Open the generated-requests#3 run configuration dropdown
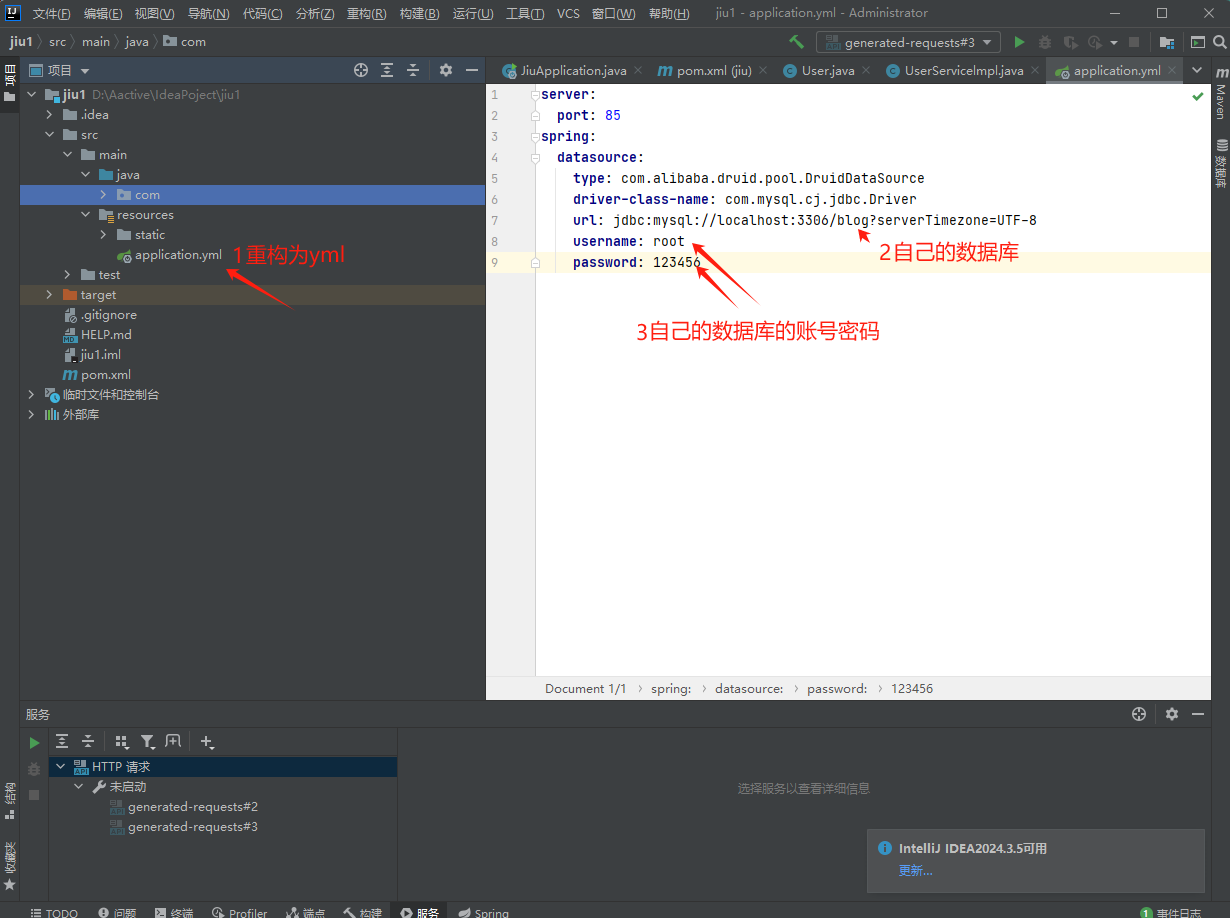This screenshot has width=1230, height=918. [908, 42]
